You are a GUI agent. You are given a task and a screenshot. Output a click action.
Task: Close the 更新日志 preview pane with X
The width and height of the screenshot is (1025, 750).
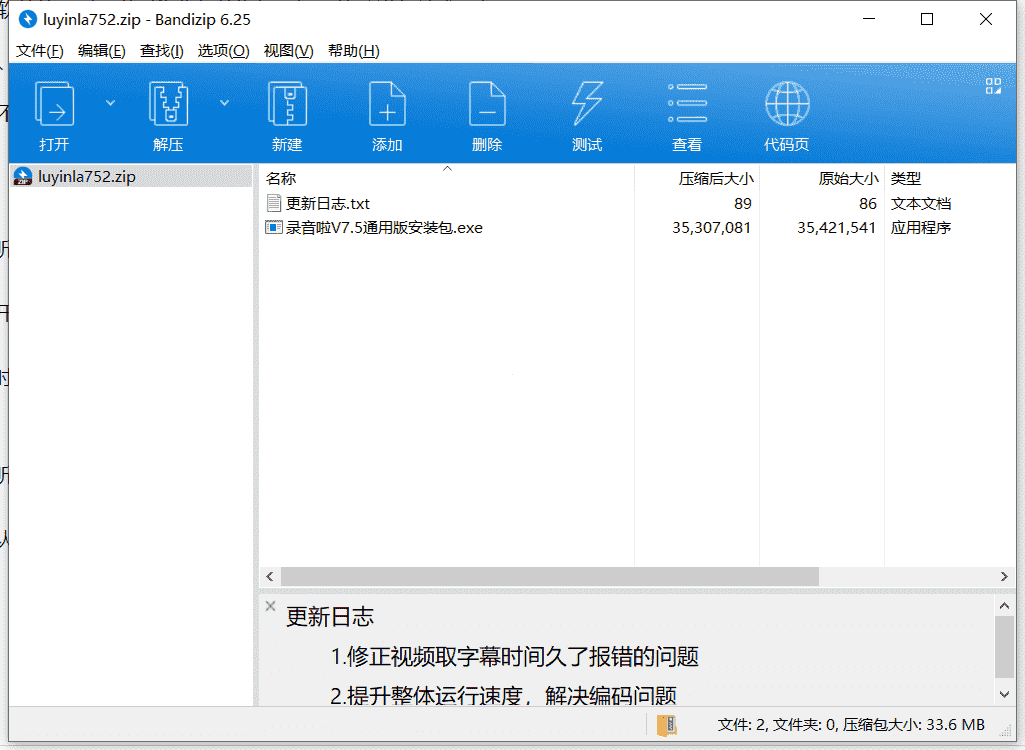point(270,606)
